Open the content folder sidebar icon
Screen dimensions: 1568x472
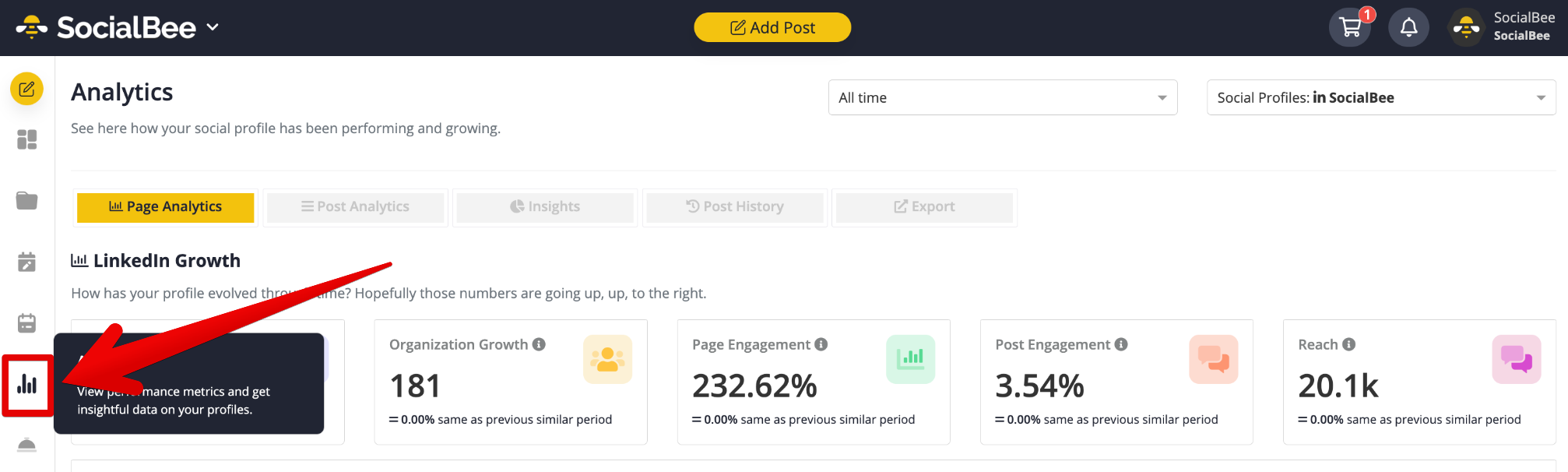[x=26, y=200]
